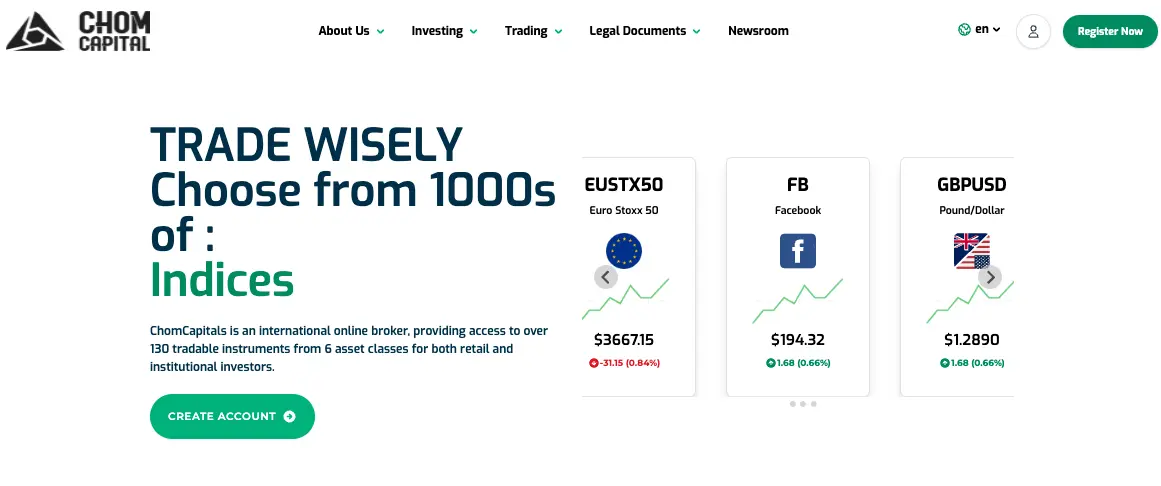The width and height of the screenshot is (1161, 486).
Task: Click the EUSTX50 price change indicator
Action: 624,363
